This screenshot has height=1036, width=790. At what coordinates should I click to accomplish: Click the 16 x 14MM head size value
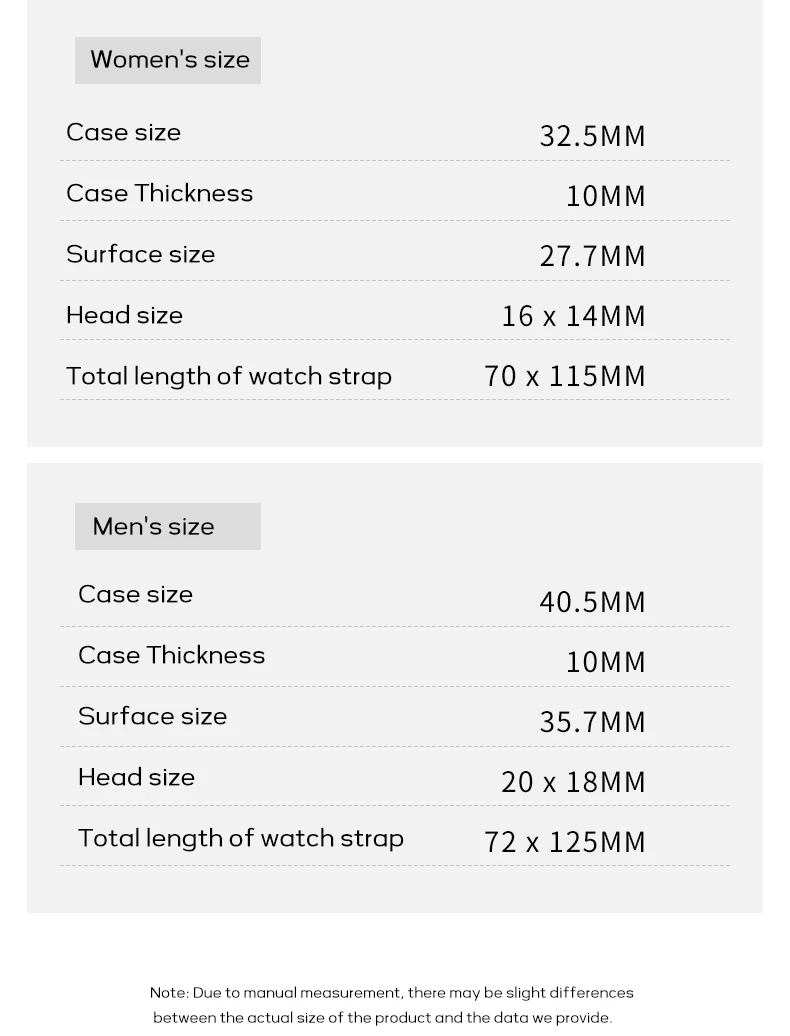(573, 316)
